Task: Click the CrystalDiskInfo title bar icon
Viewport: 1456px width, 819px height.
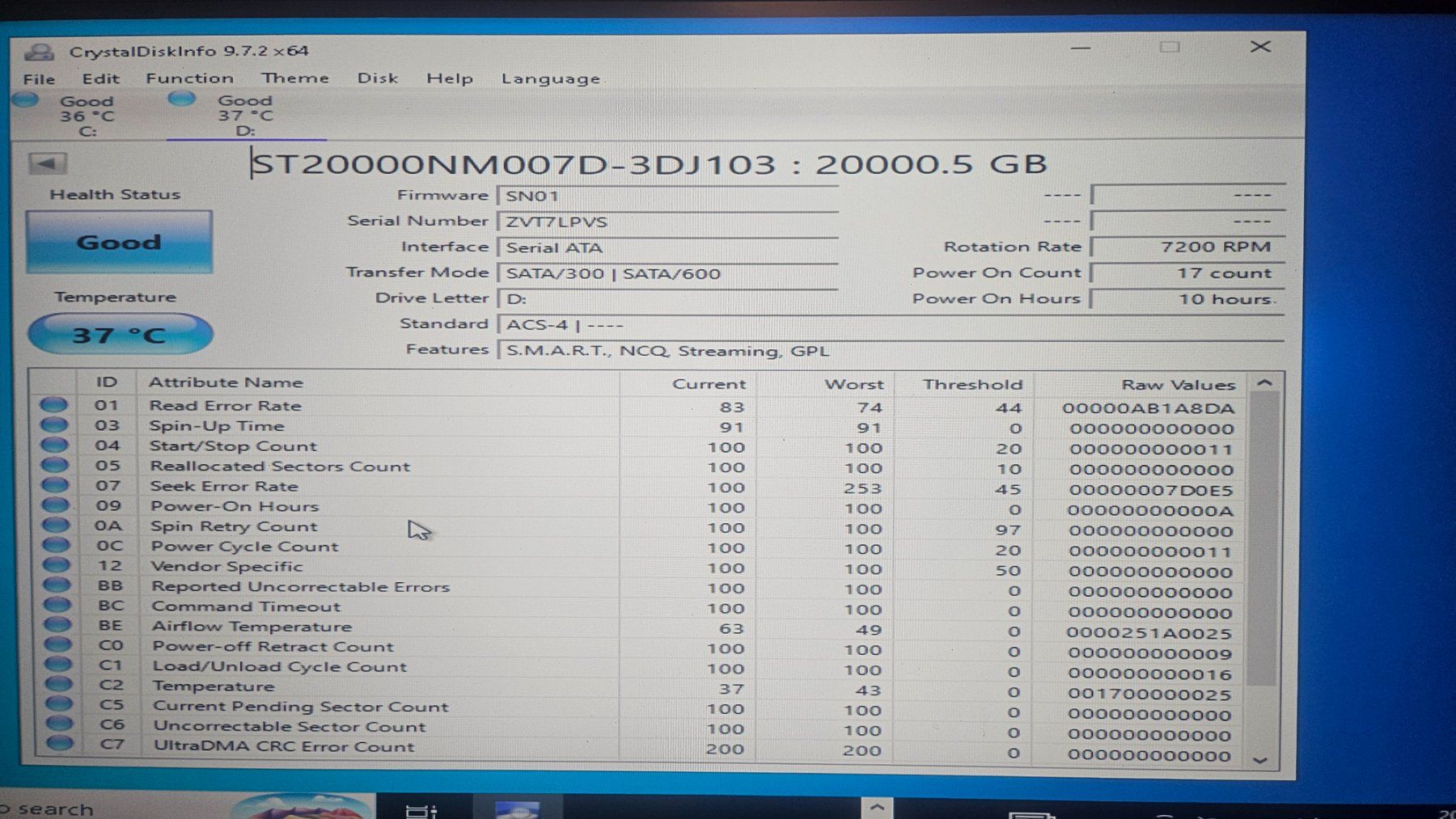Action: [39, 52]
